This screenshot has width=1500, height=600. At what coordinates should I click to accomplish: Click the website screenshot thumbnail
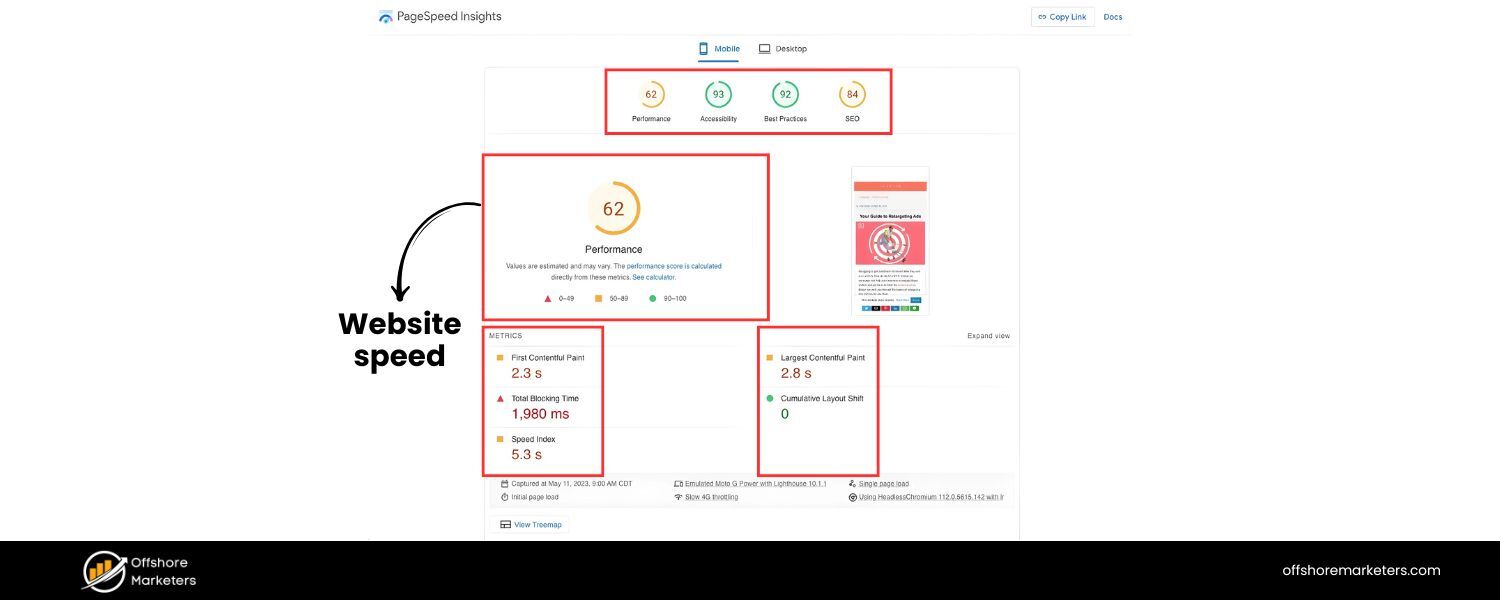[x=890, y=242]
